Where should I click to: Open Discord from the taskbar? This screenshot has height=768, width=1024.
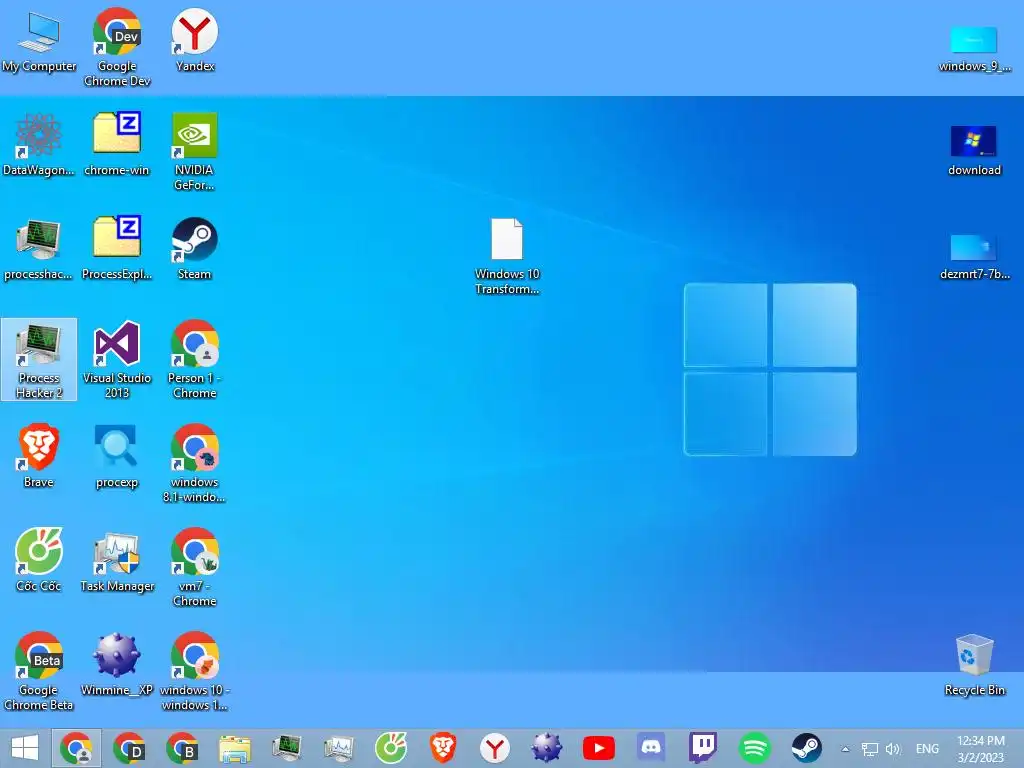tap(651, 748)
